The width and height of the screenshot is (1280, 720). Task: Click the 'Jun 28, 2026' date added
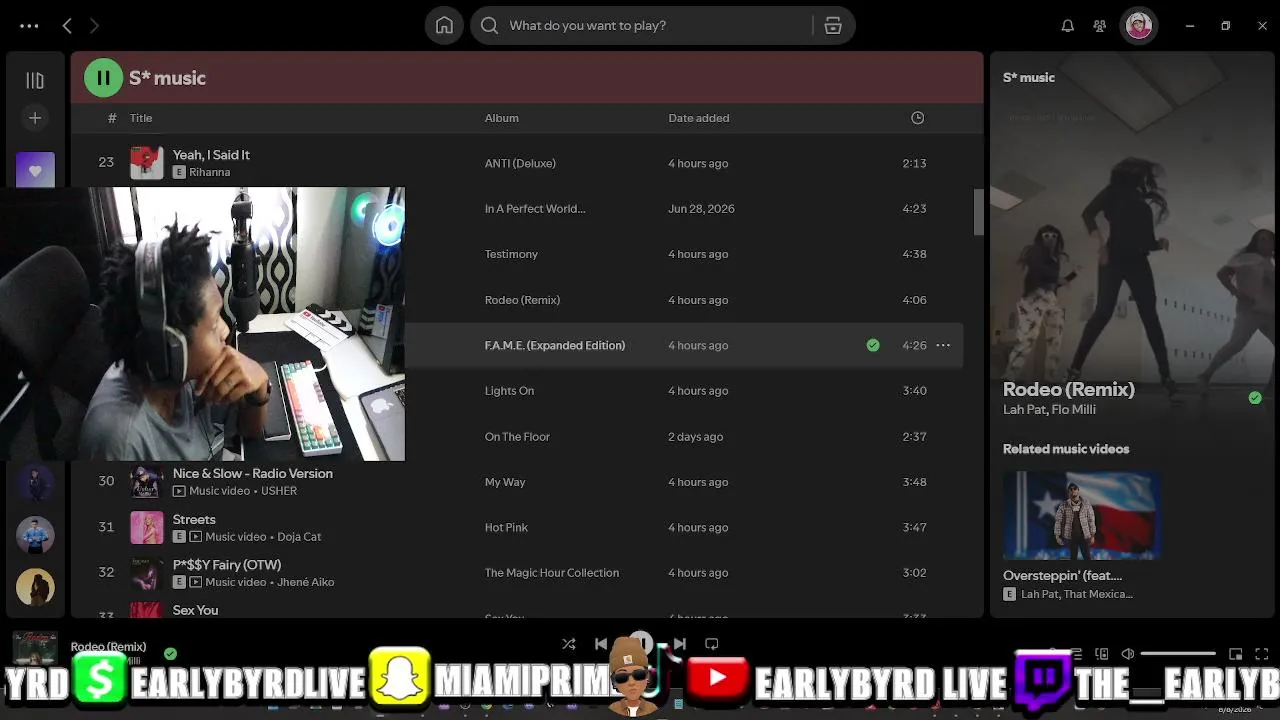pos(701,209)
